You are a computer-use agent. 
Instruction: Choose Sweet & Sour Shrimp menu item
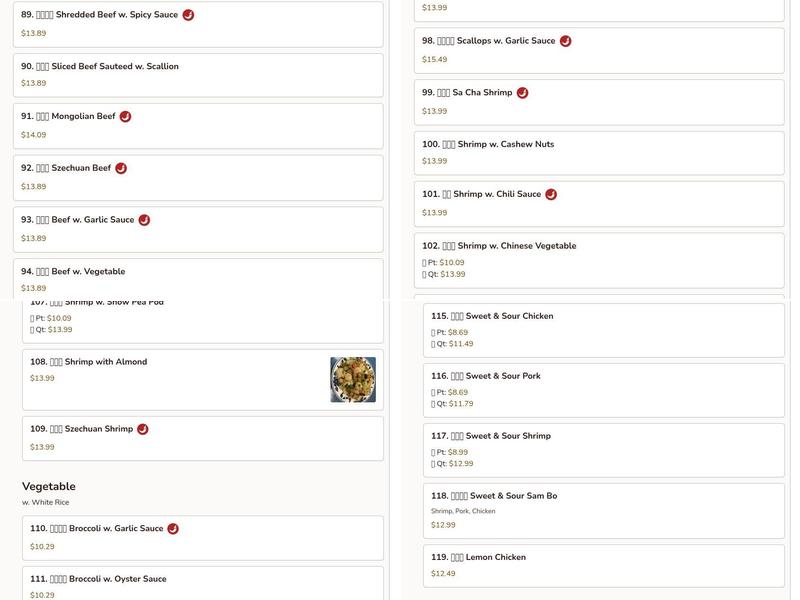(603, 449)
